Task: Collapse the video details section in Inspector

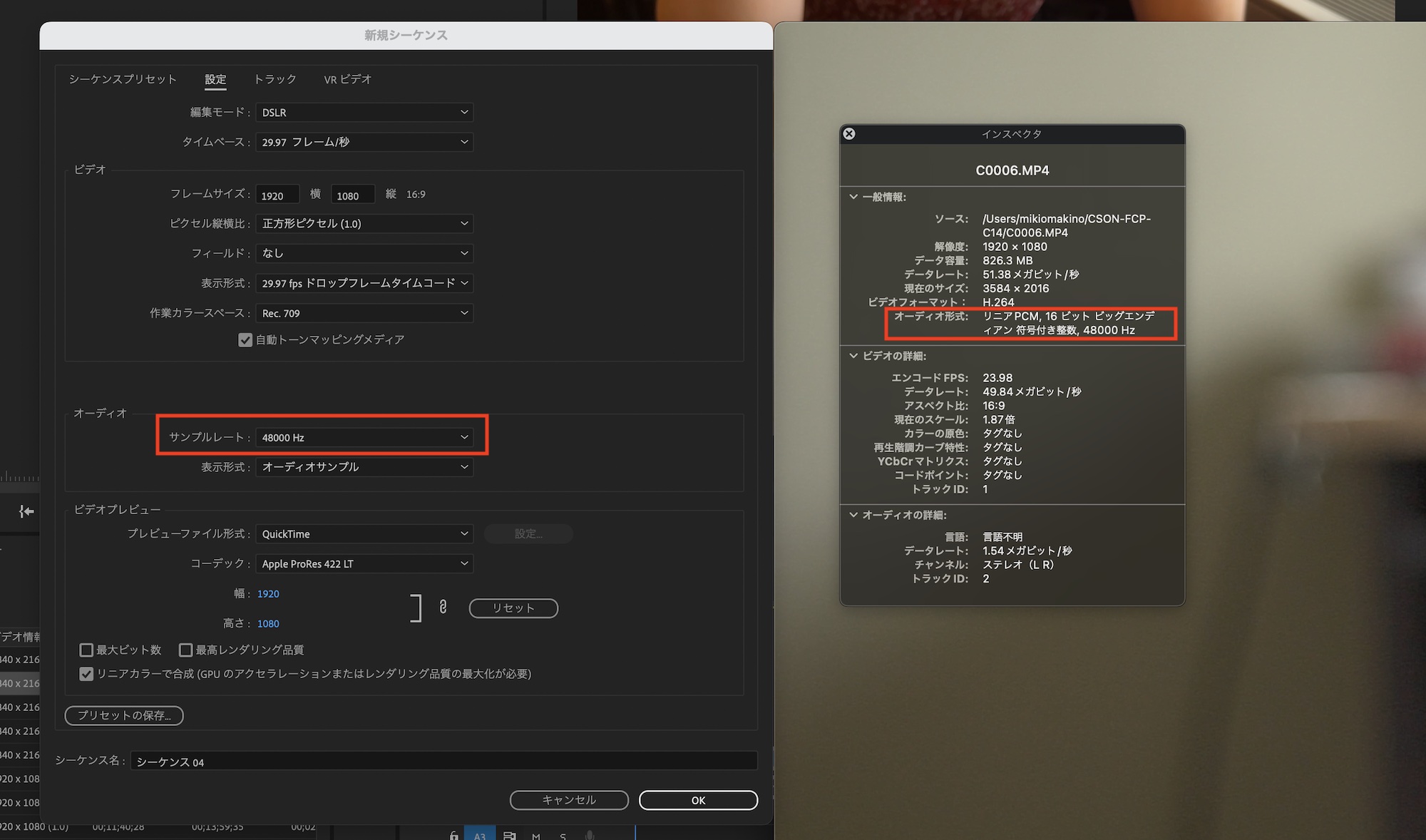Action: (853, 356)
